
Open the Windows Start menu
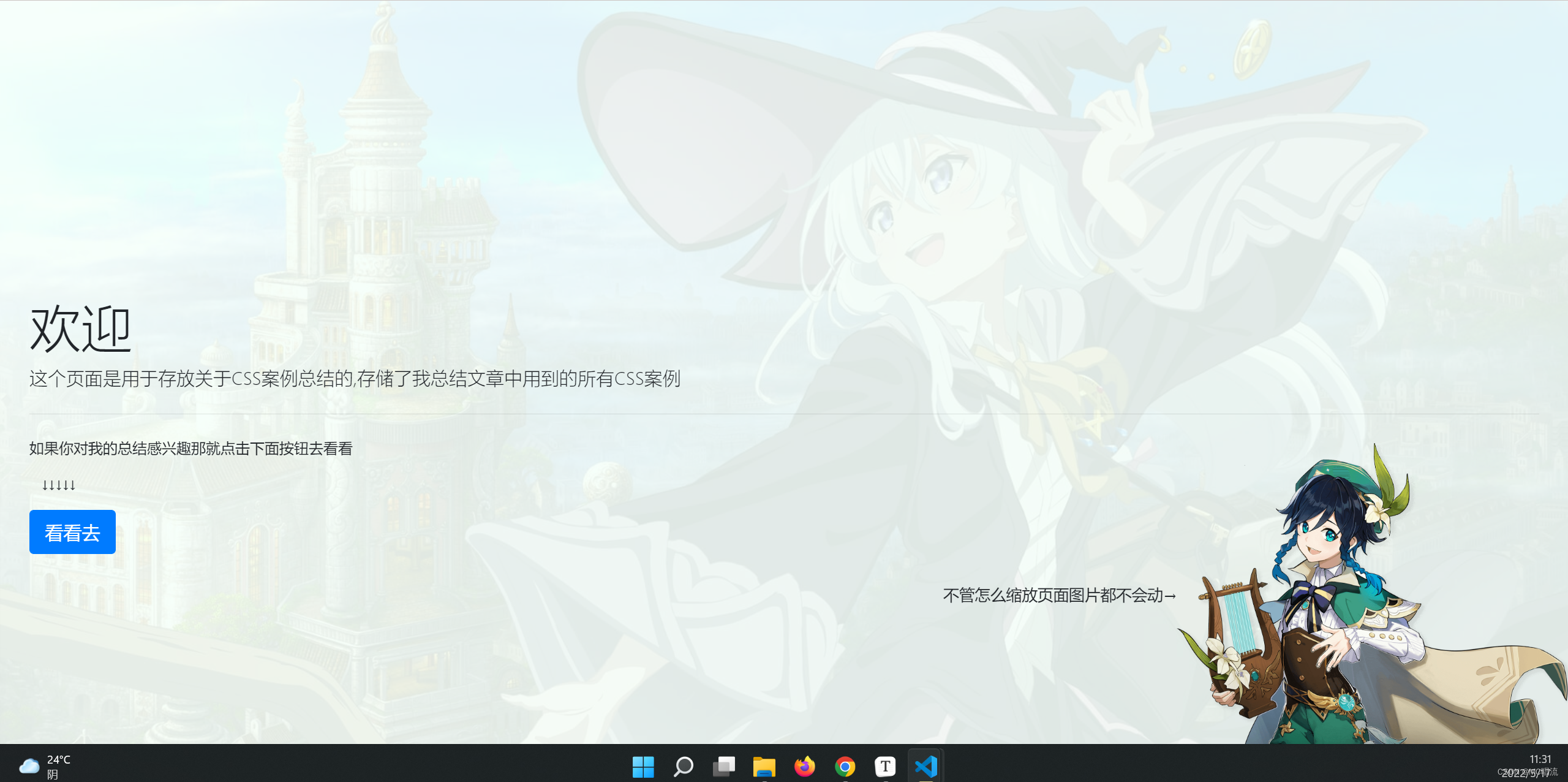tap(643, 766)
